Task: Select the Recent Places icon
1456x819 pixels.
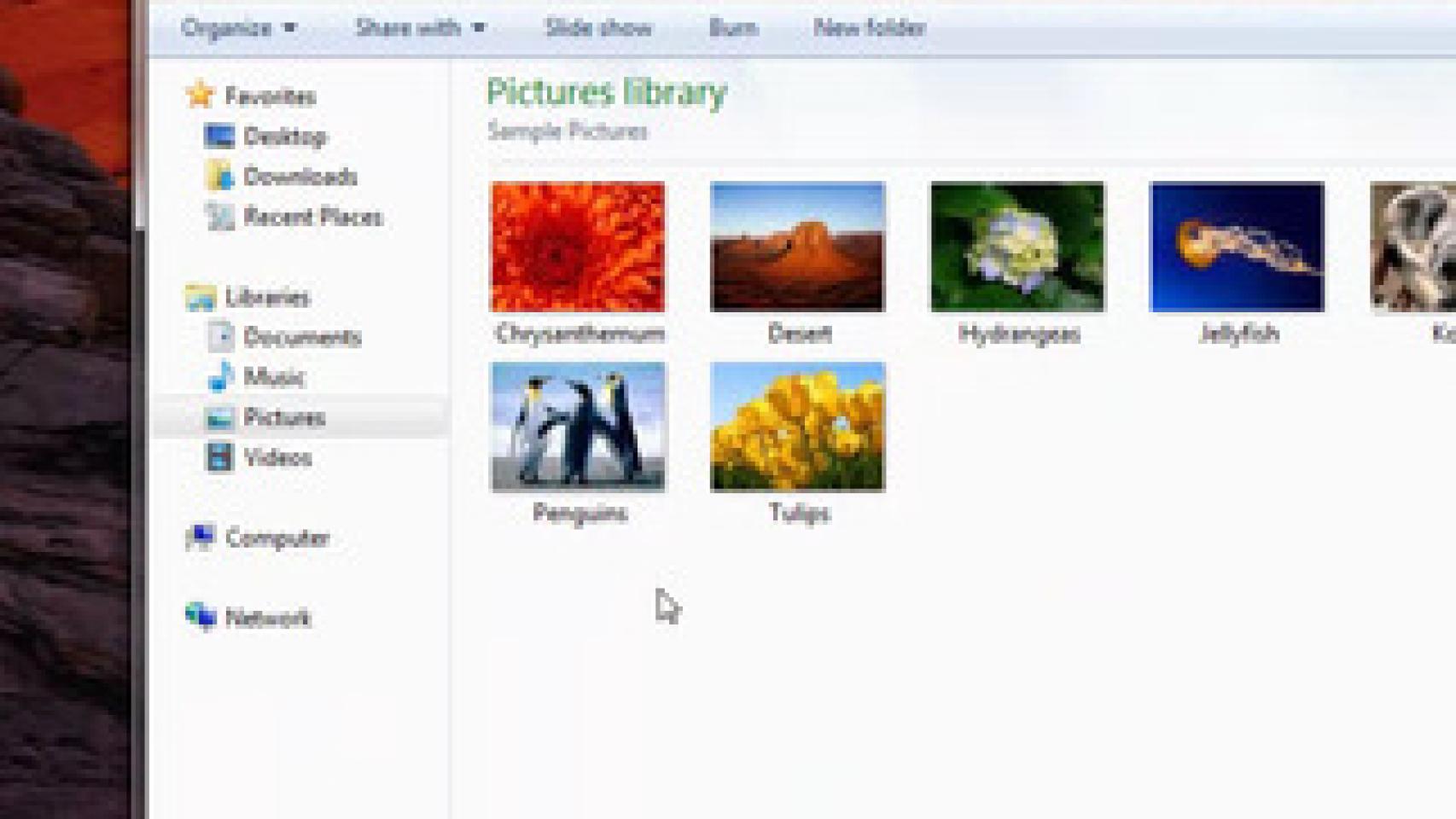Action: tap(219, 217)
